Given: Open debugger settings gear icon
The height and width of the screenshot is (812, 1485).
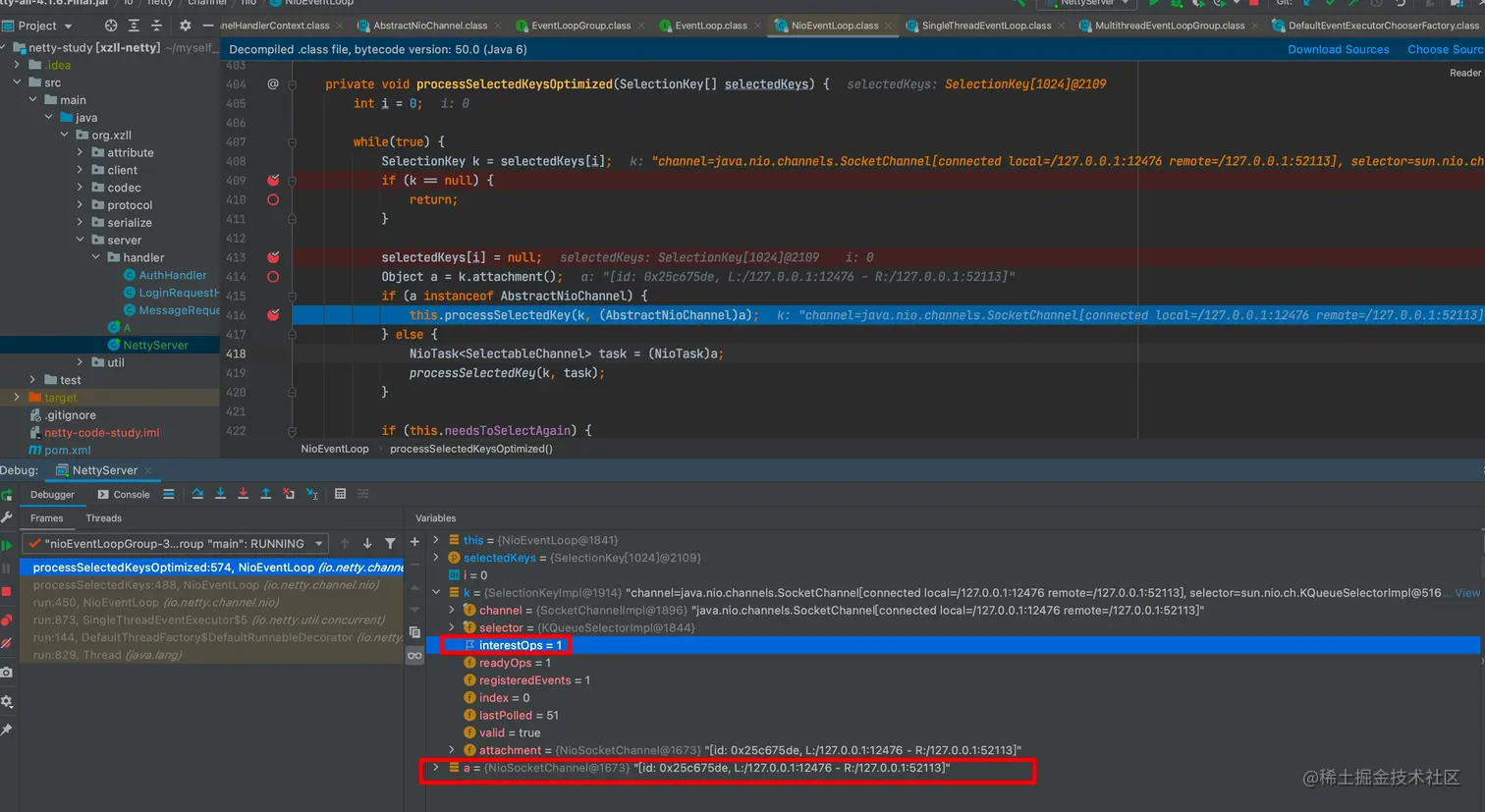Looking at the screenshot, I should point(7,702).
